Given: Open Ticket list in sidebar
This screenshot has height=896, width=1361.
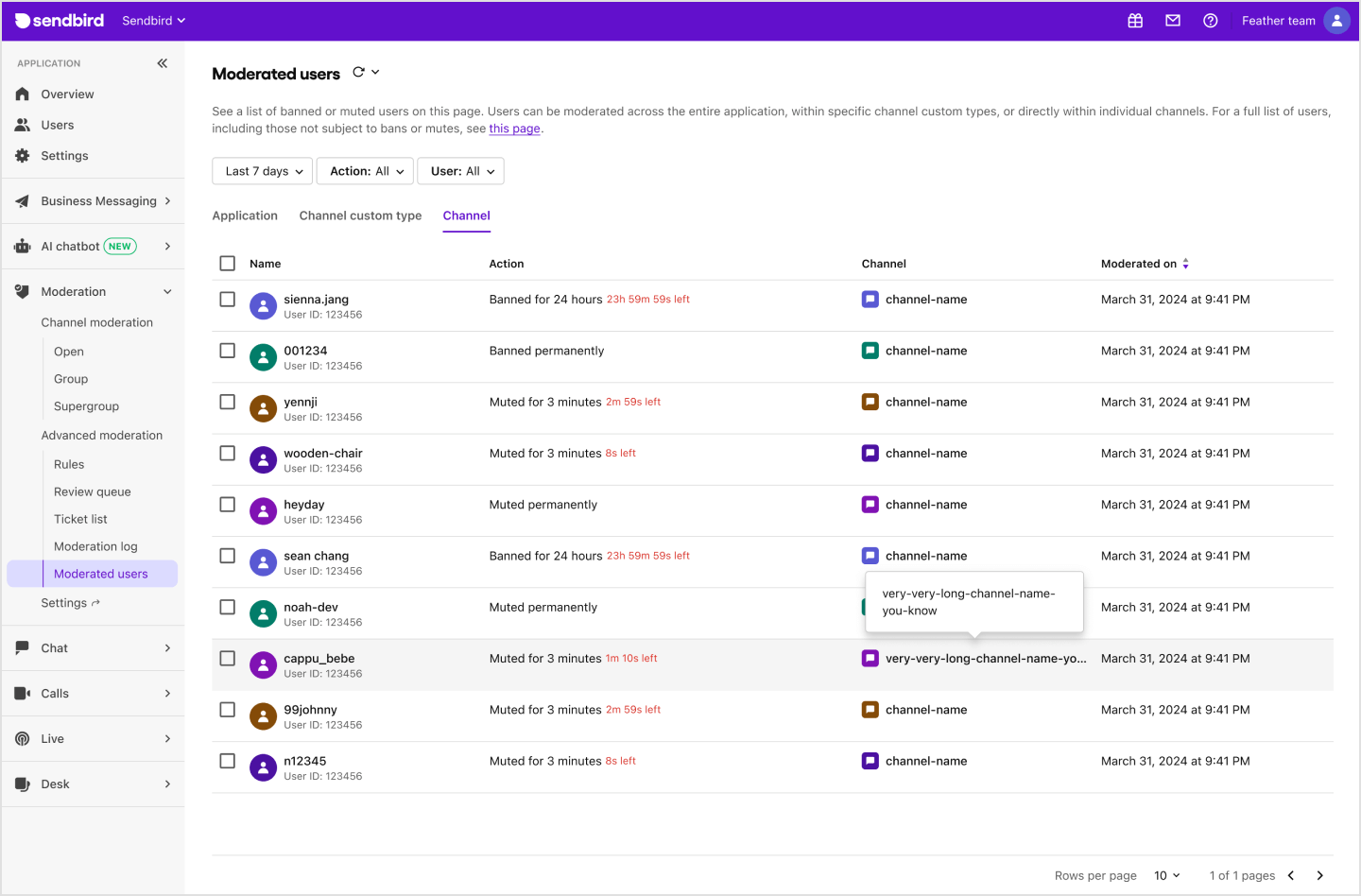Looking at the screenshot, I should 80,519.
